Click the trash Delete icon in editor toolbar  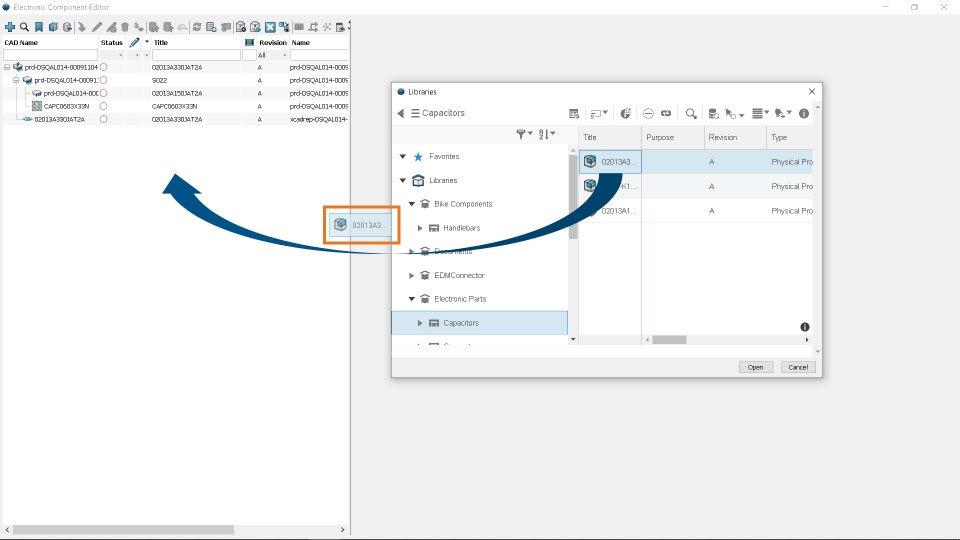pyautogui.click(x=125, y=27)
